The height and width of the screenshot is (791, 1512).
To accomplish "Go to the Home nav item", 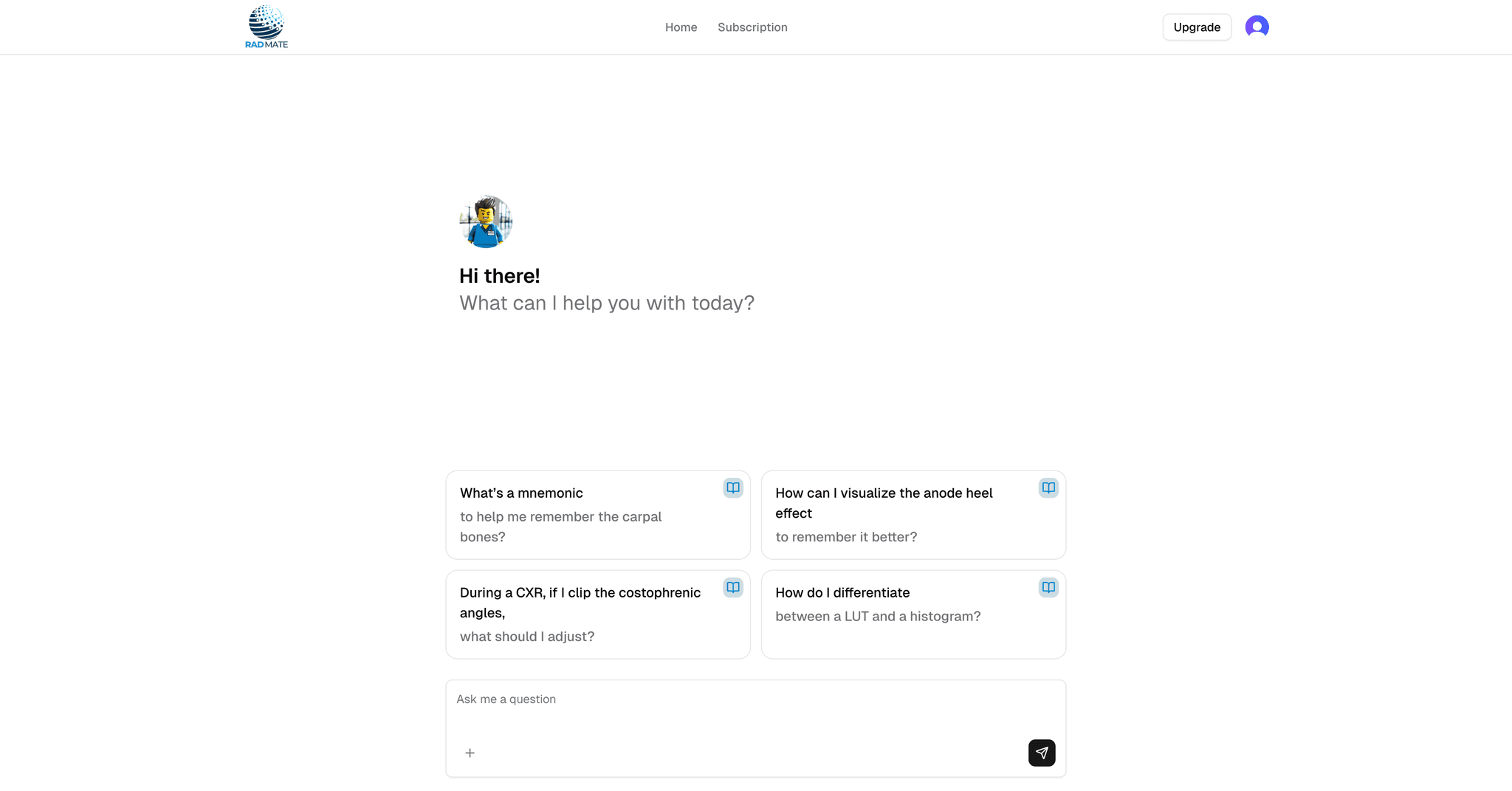I will coord(681,27).
